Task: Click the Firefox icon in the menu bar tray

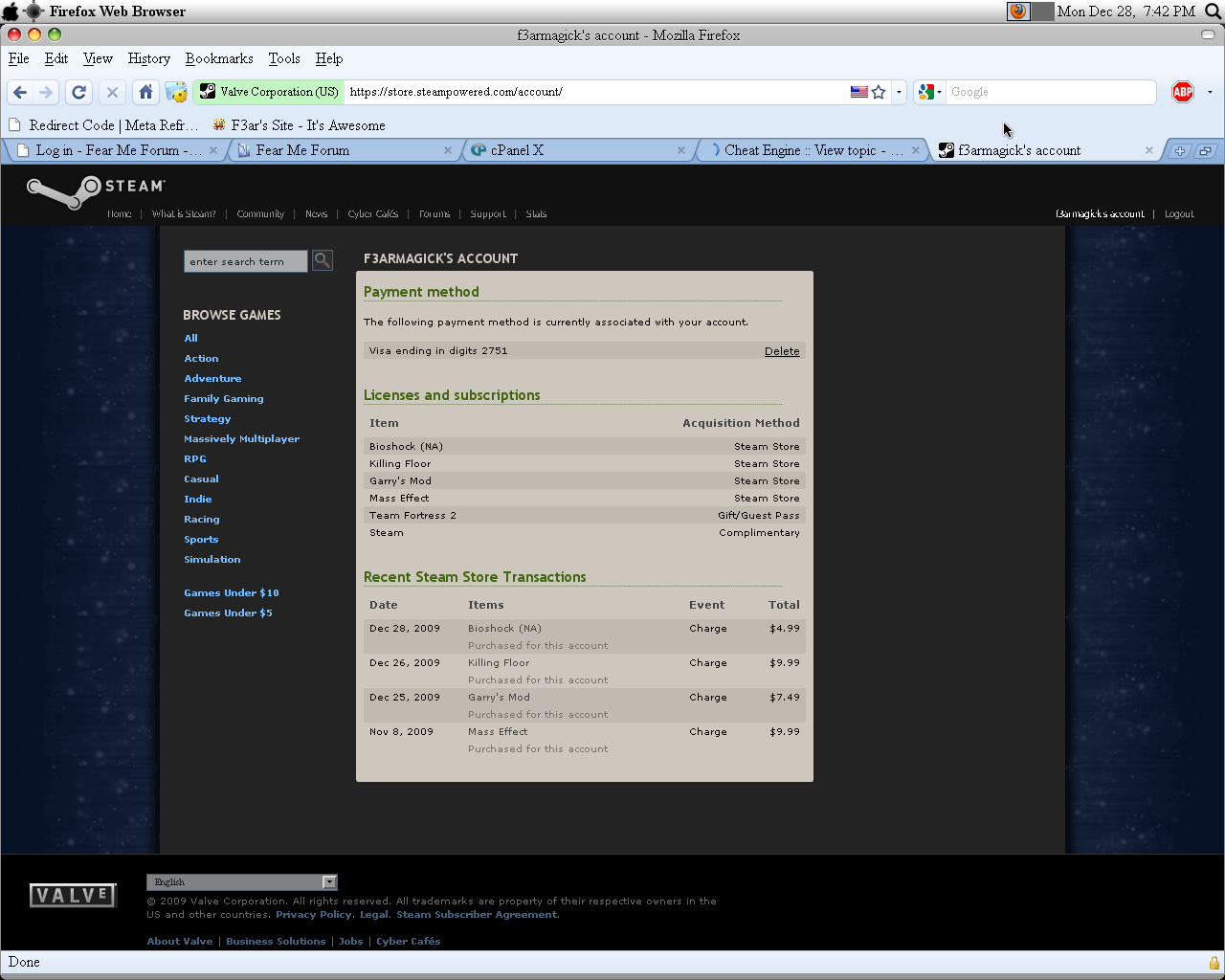Action: (x=1018, y=11)
